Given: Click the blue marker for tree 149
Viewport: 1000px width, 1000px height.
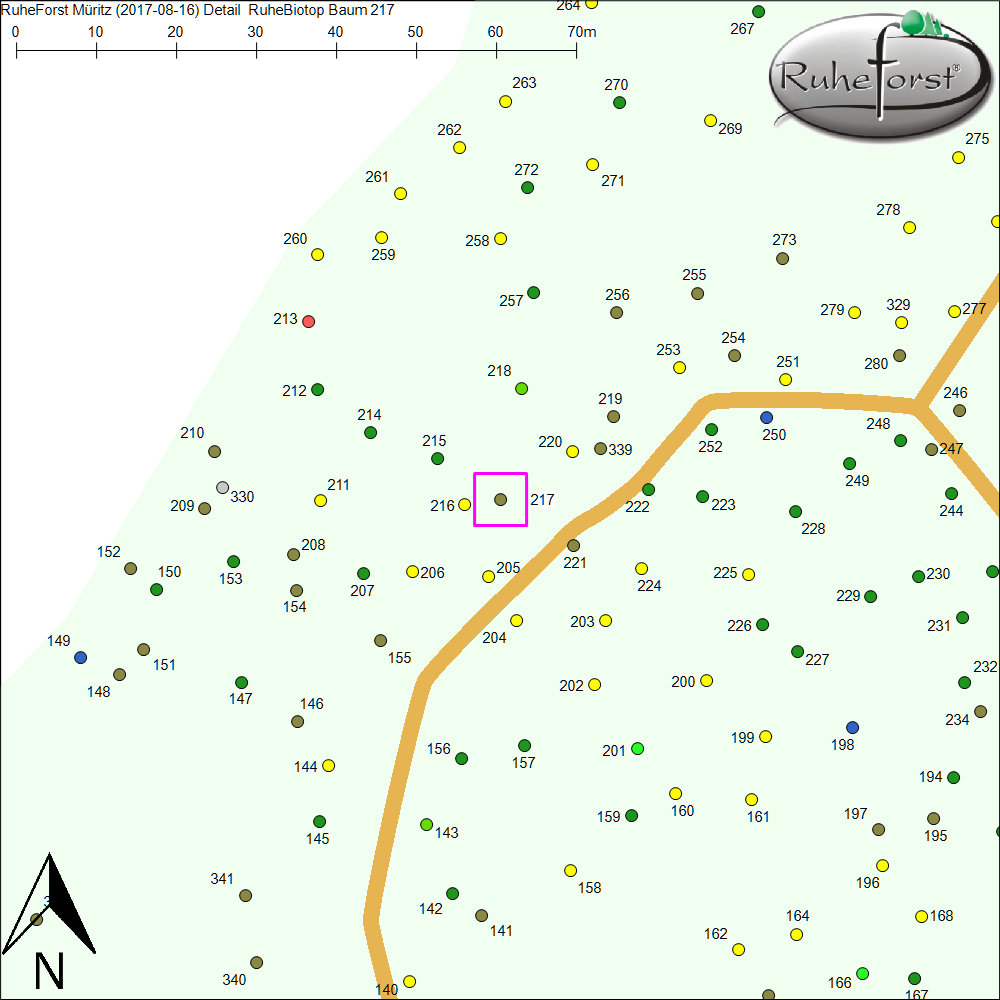Looking at the screenshot, I should pos(81,658).
